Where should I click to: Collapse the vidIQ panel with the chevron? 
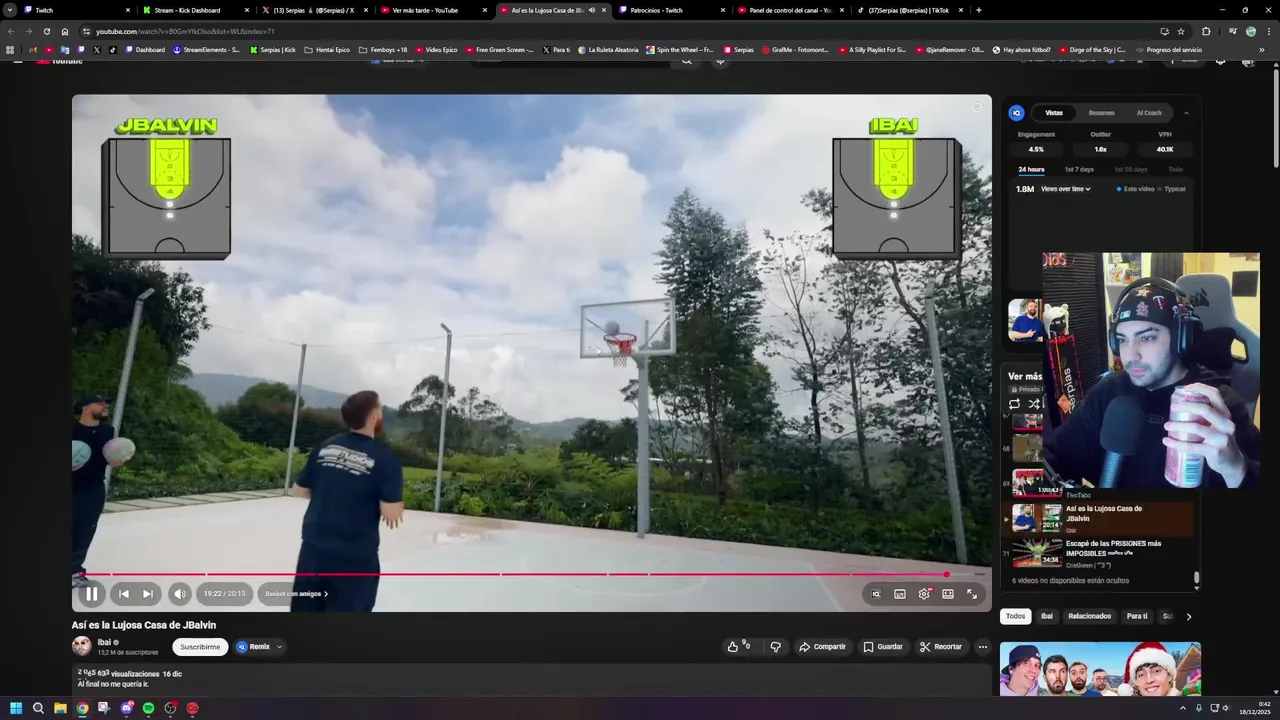pos(1186,113)
